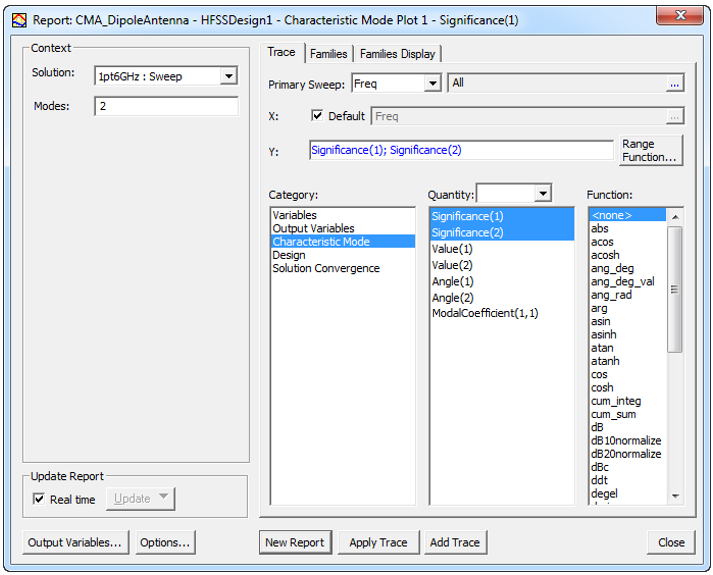Select Output Variables in Category list
The width and height of the screenshot is (713, 575).
[313, 228]
